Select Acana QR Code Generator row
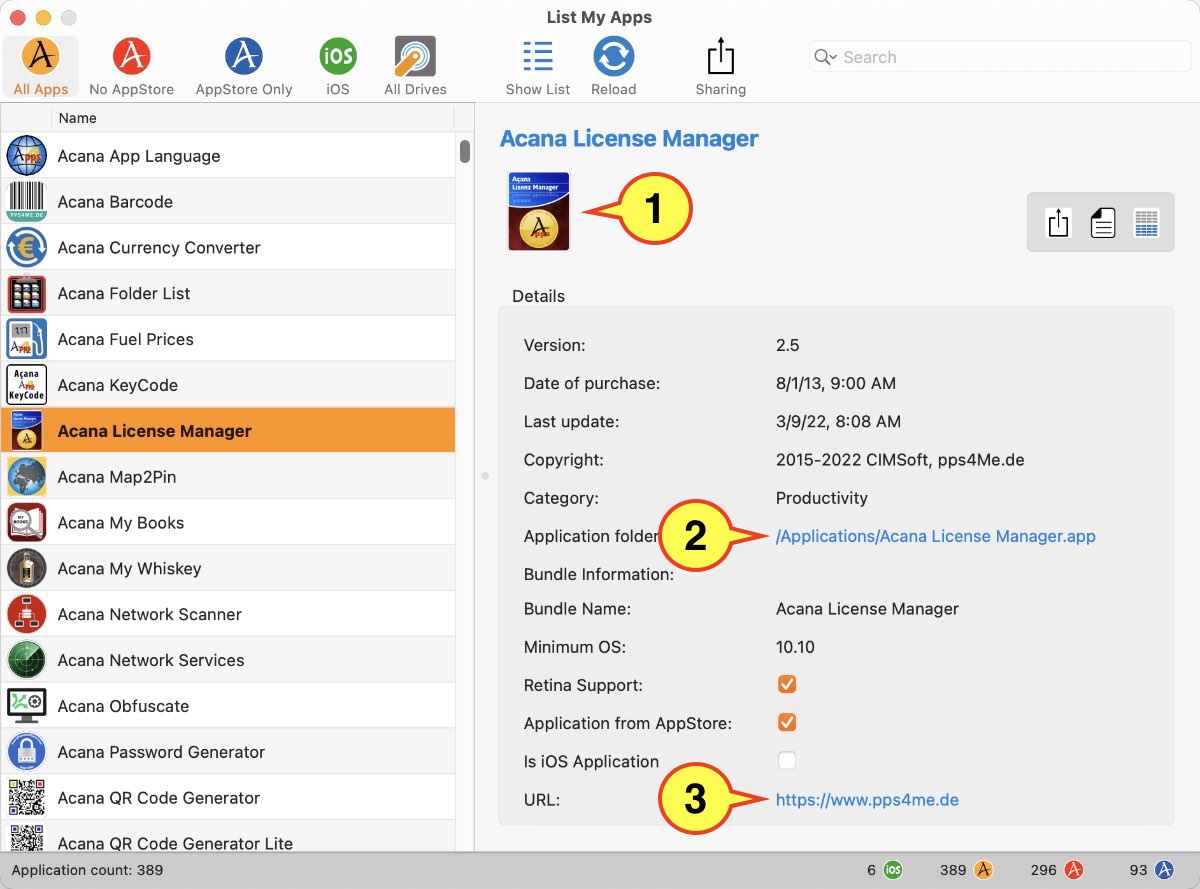The height and width of the screenshot is (889, 1200). (x=228, y=799)
